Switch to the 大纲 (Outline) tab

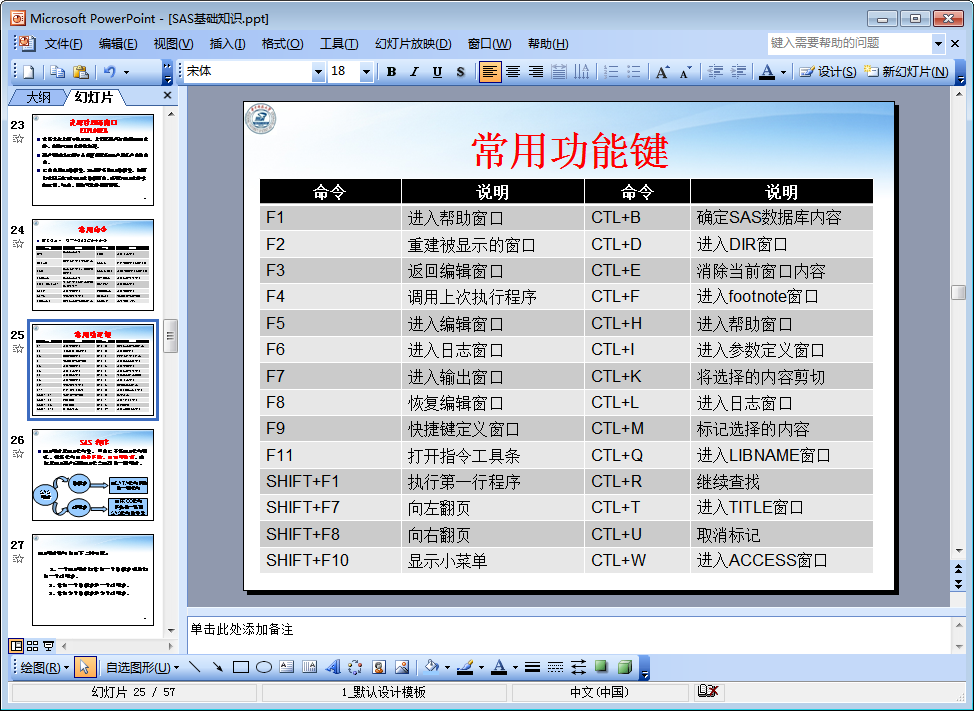pos(38,97)
